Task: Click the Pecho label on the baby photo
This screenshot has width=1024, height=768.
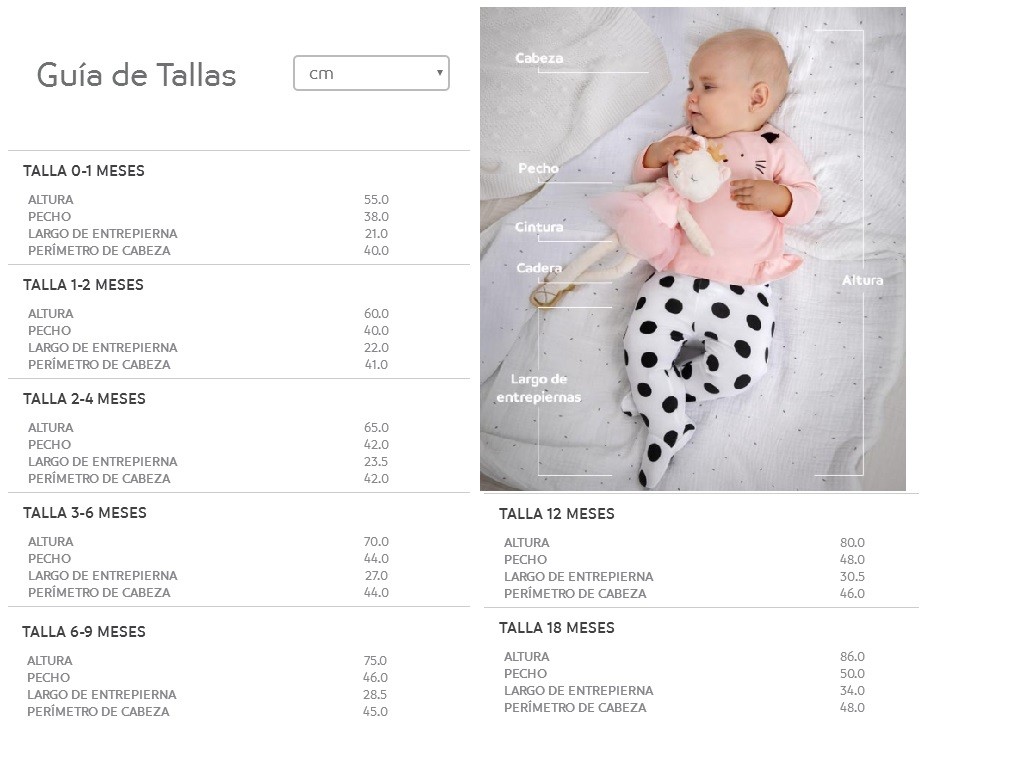Action: [538, 169]
